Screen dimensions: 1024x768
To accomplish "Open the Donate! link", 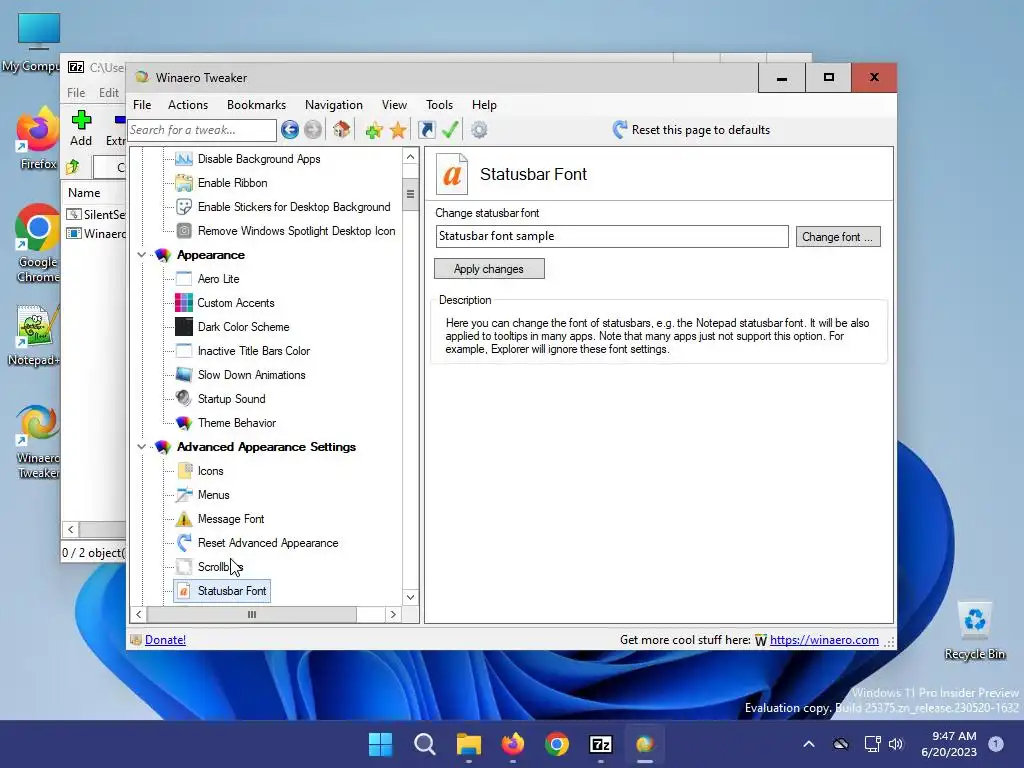I will click(x=165, y=640).
